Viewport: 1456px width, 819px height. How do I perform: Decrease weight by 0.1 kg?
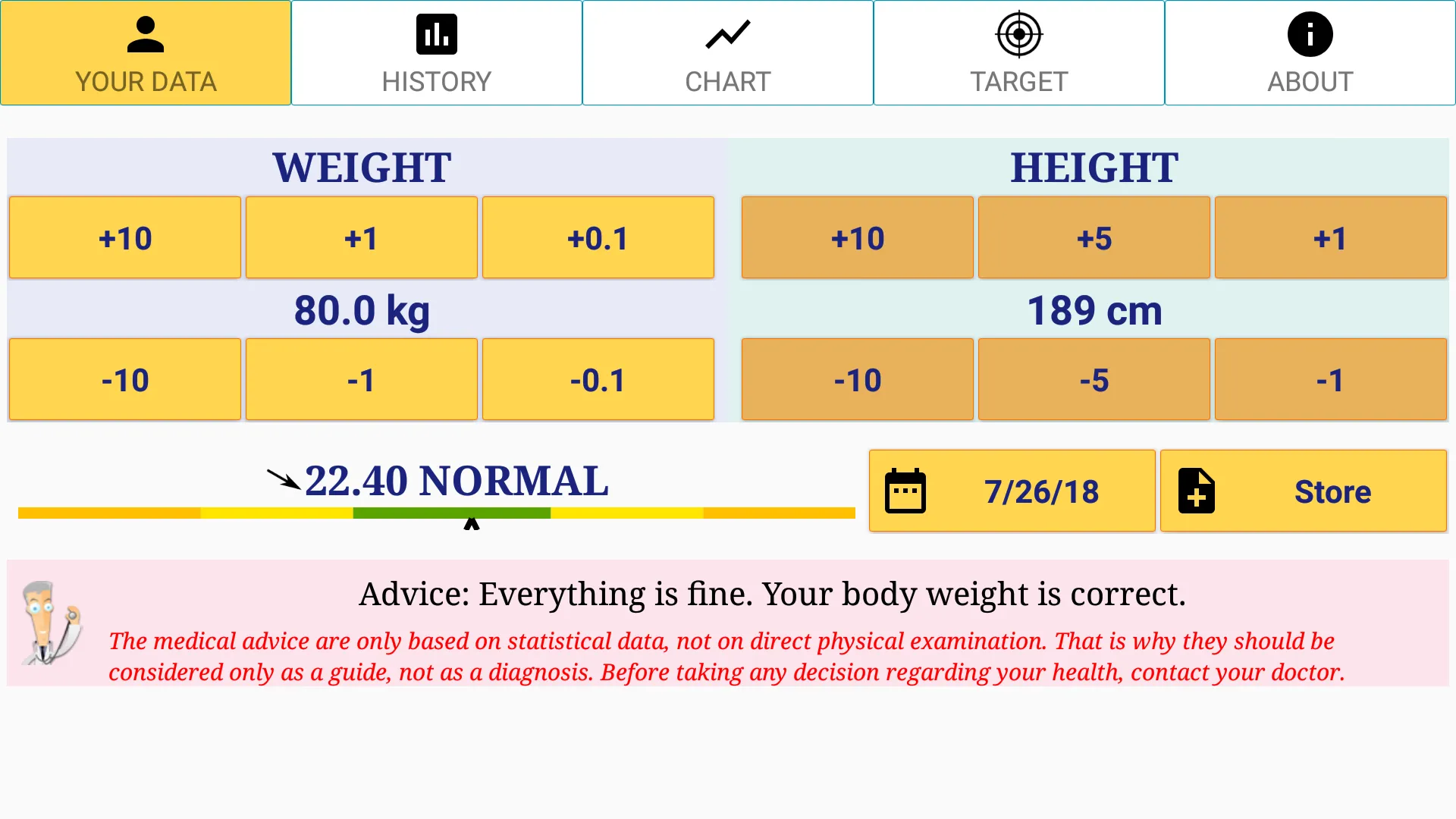click(x=598, y=379)
